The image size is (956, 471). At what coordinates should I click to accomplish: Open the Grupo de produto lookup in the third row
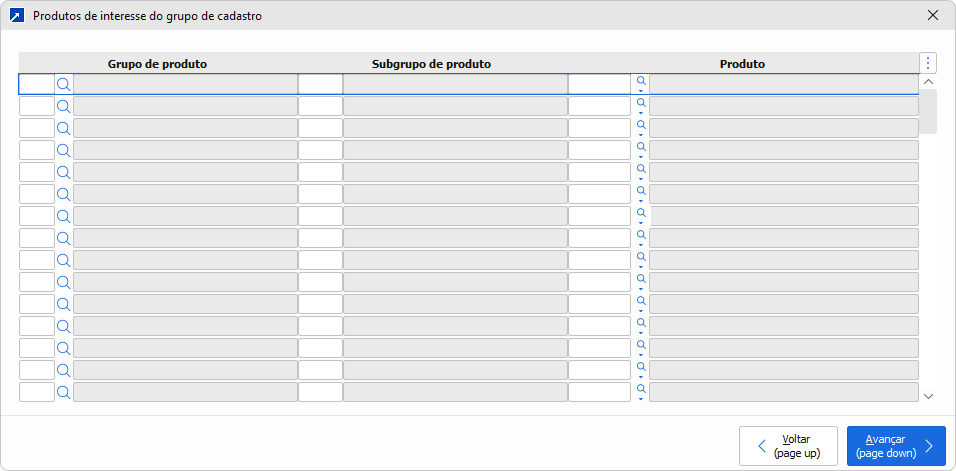[63, 128]
